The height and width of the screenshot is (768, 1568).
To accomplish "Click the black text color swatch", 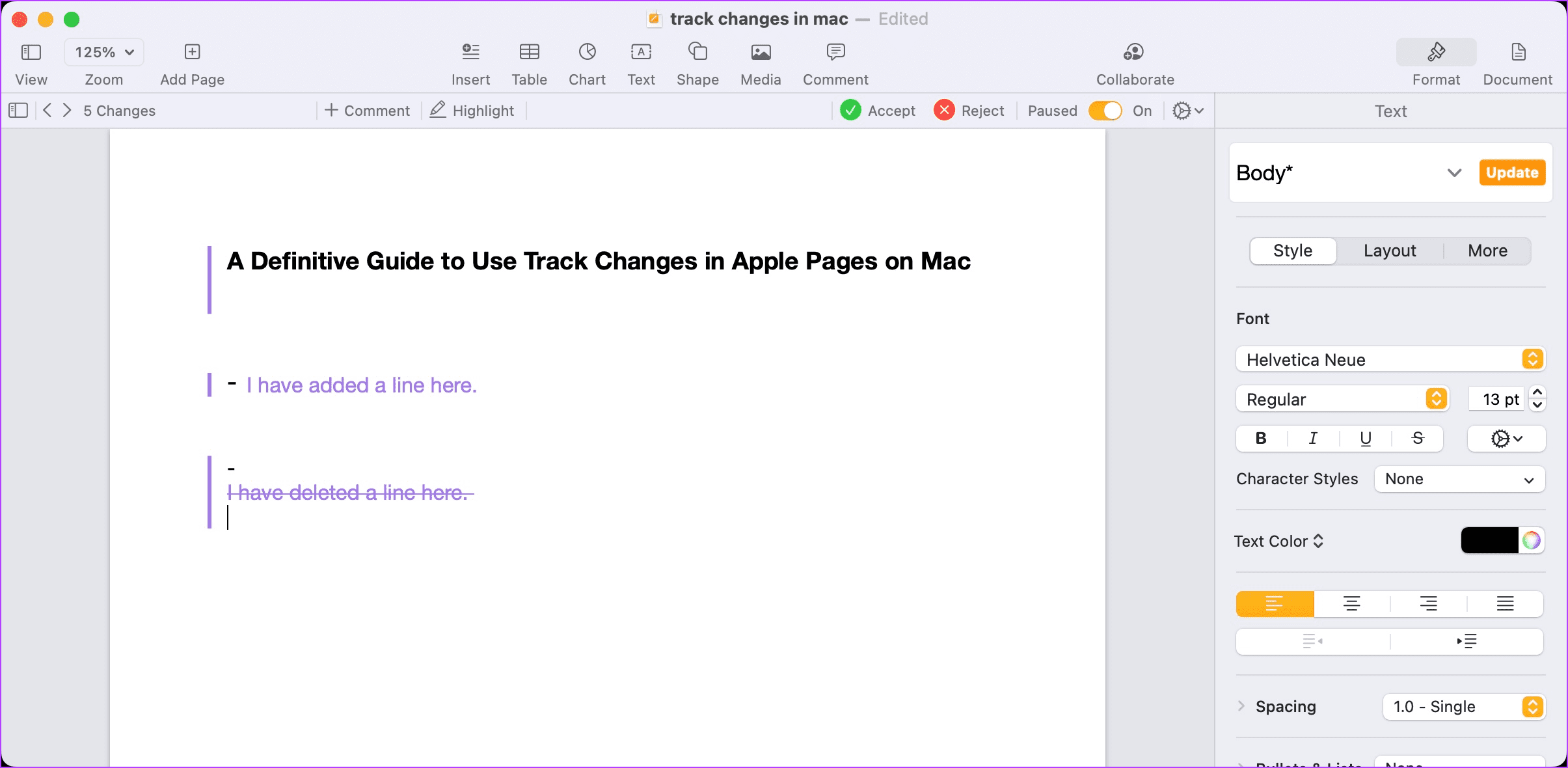I will pyautogui.click(x=1489, y=540).
